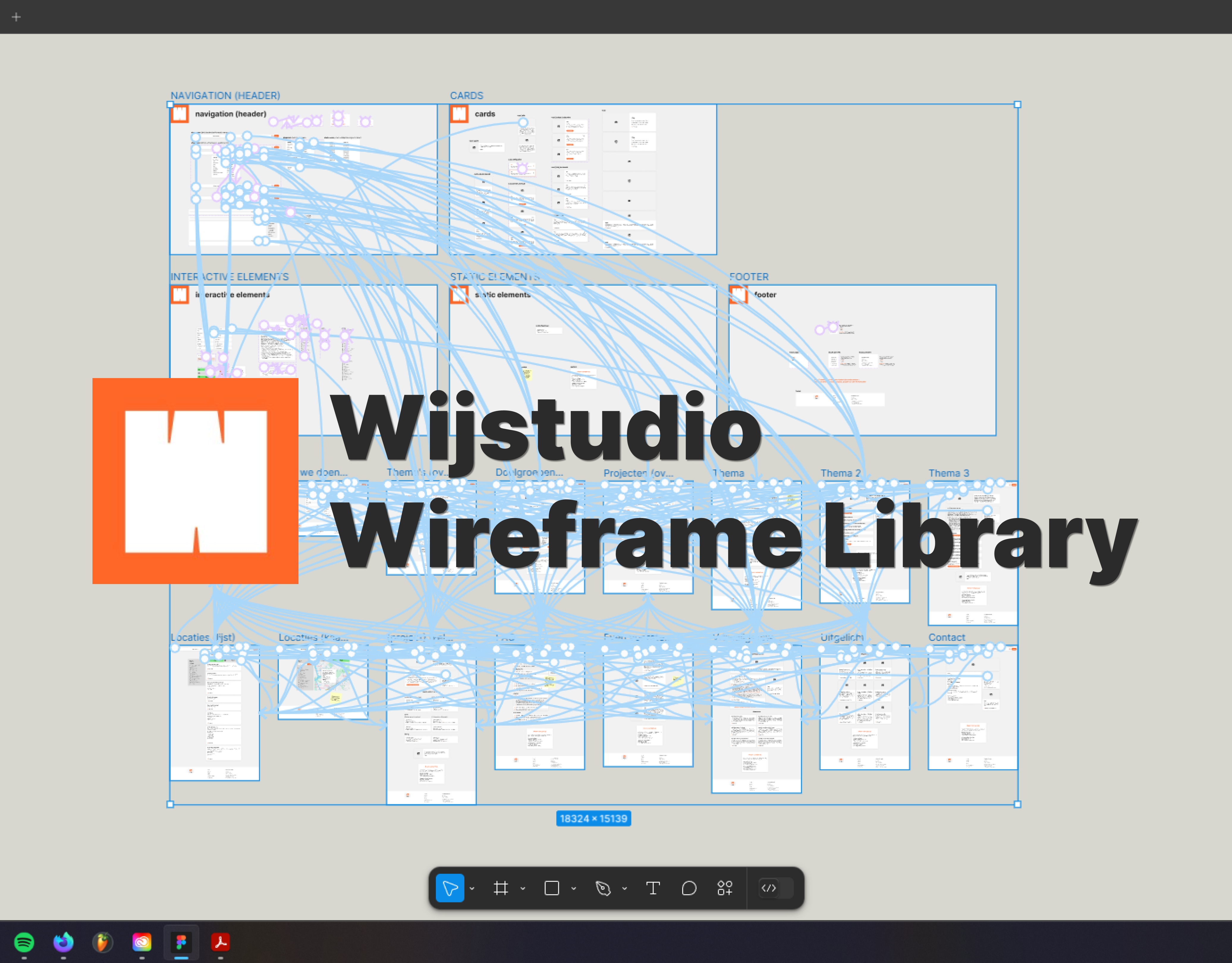Select the FOOTER frame label
1232x963 pixels.
[x=749, y=276]
